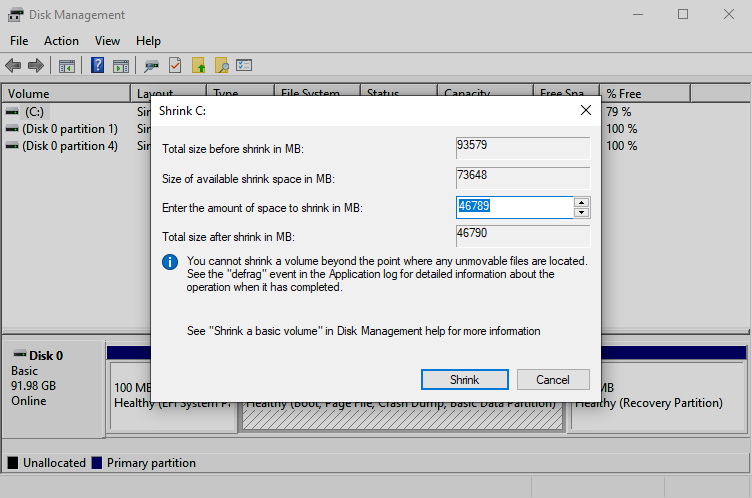Cancel the Shrink C: dialog
This screenshot has width=752, height=498.
(x=553, y=380)
